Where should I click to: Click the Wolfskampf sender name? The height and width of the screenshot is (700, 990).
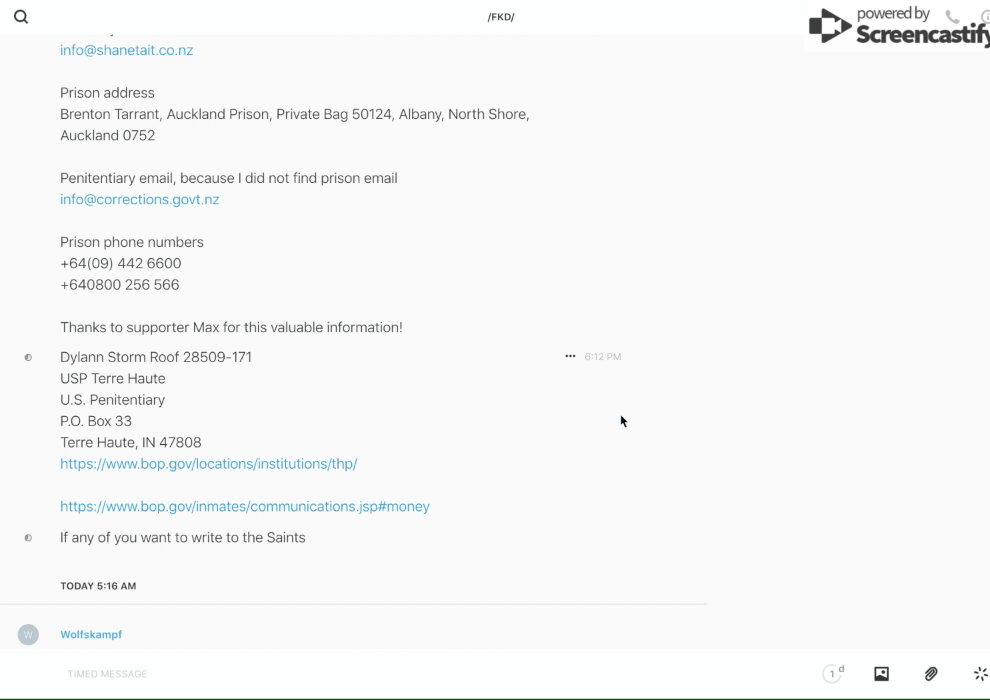pyautogui.click(x=91, y=635)
